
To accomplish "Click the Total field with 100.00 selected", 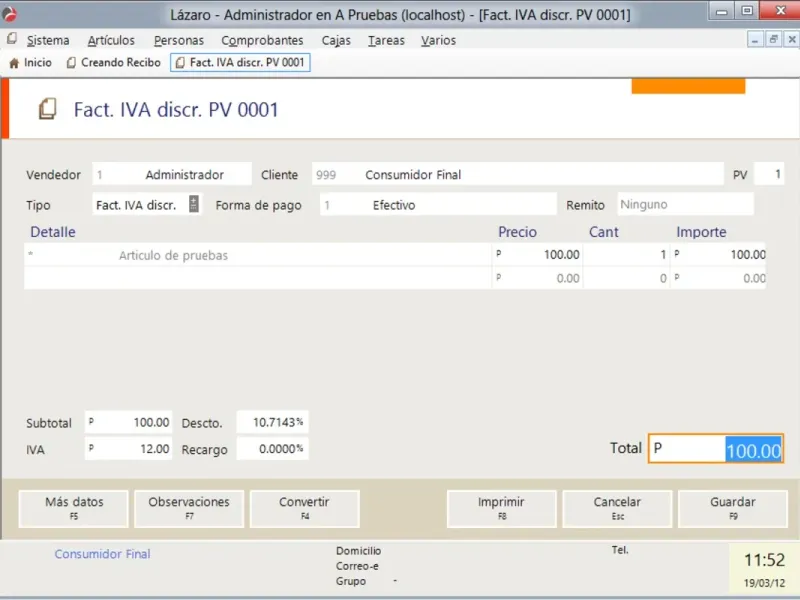I will click(x=715, y=448).
